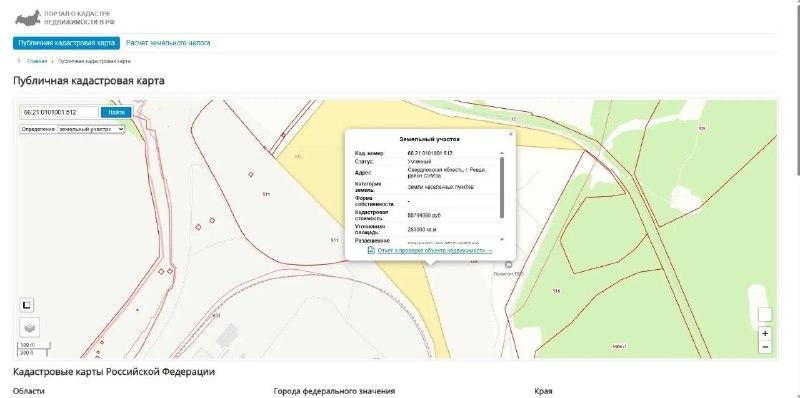The height and width of the screenshot is (398, 800).
Task: Click the 'Земельный участок' popup title
Action: point(430,139)
